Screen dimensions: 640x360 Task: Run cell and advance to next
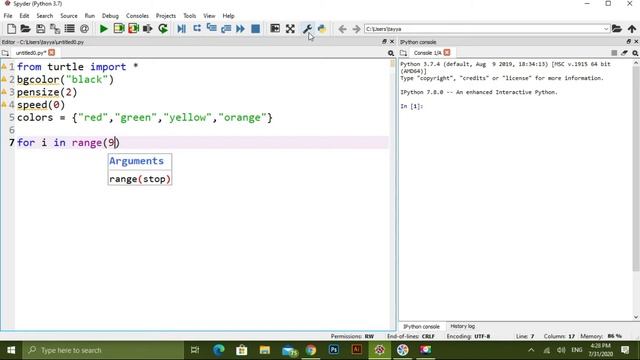click(x=133, y=29)
